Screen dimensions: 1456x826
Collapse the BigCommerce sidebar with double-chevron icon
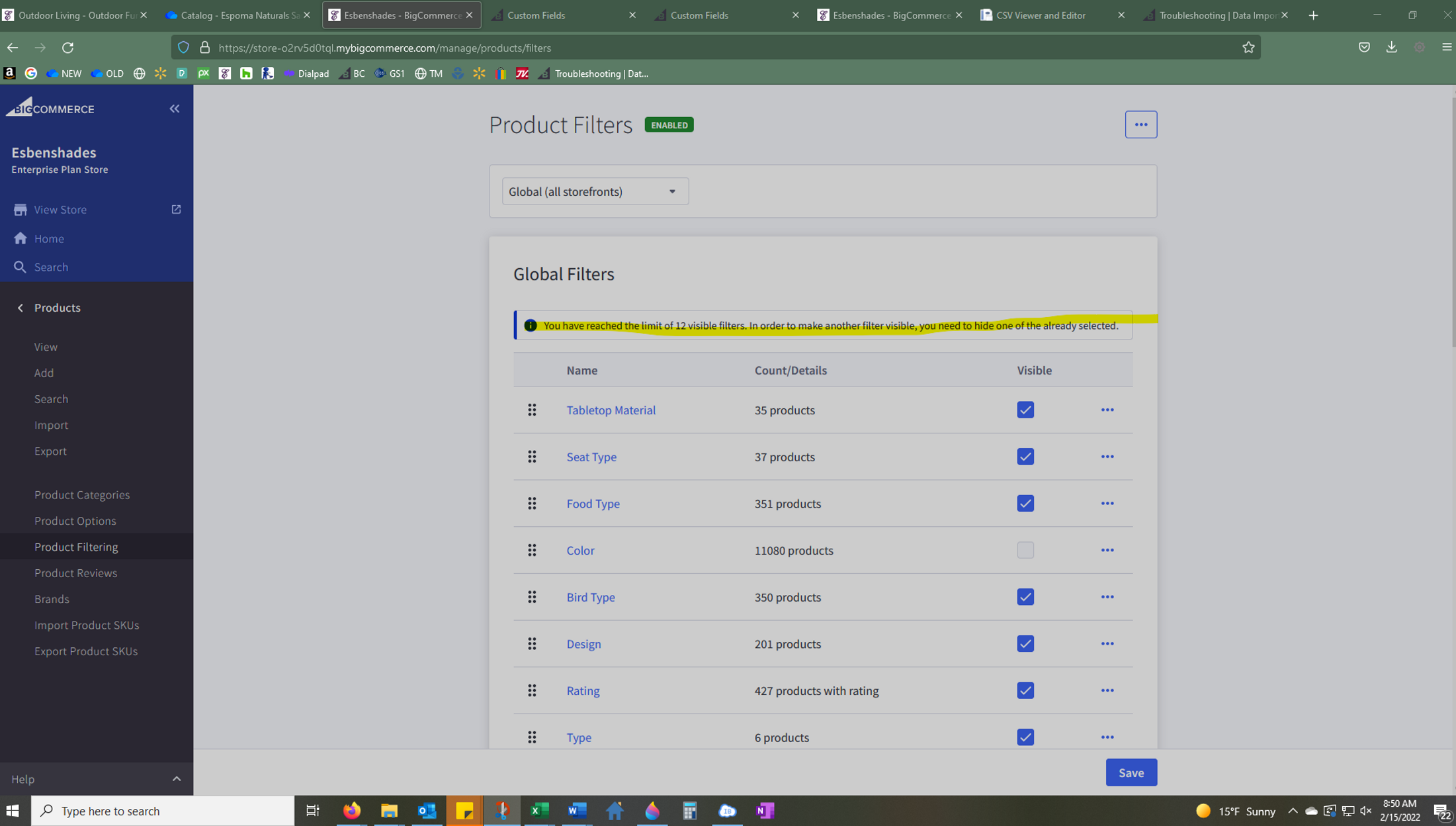coord(175,109)
